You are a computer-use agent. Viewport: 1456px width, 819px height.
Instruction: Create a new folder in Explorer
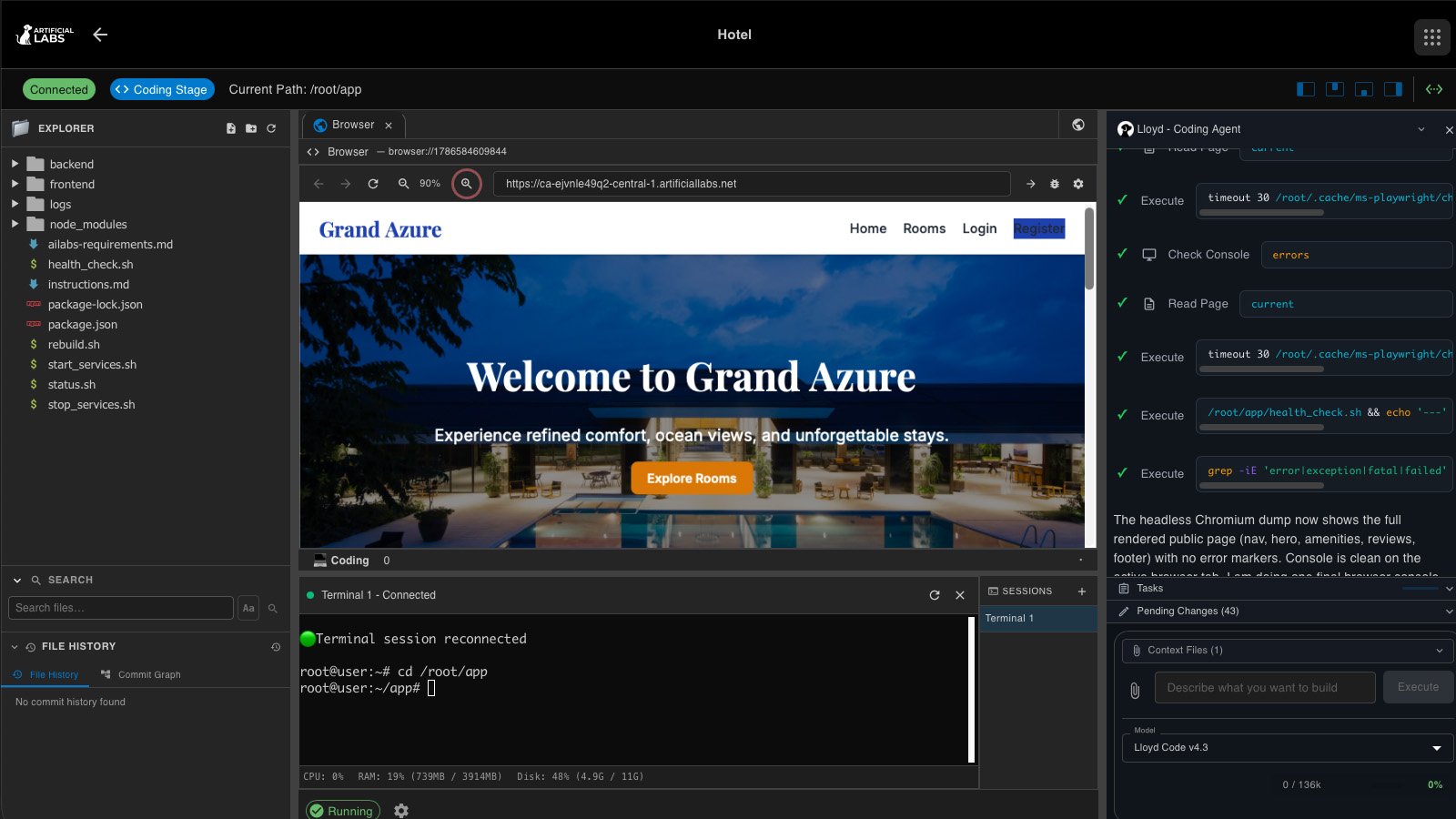click(x=251, y=128)
